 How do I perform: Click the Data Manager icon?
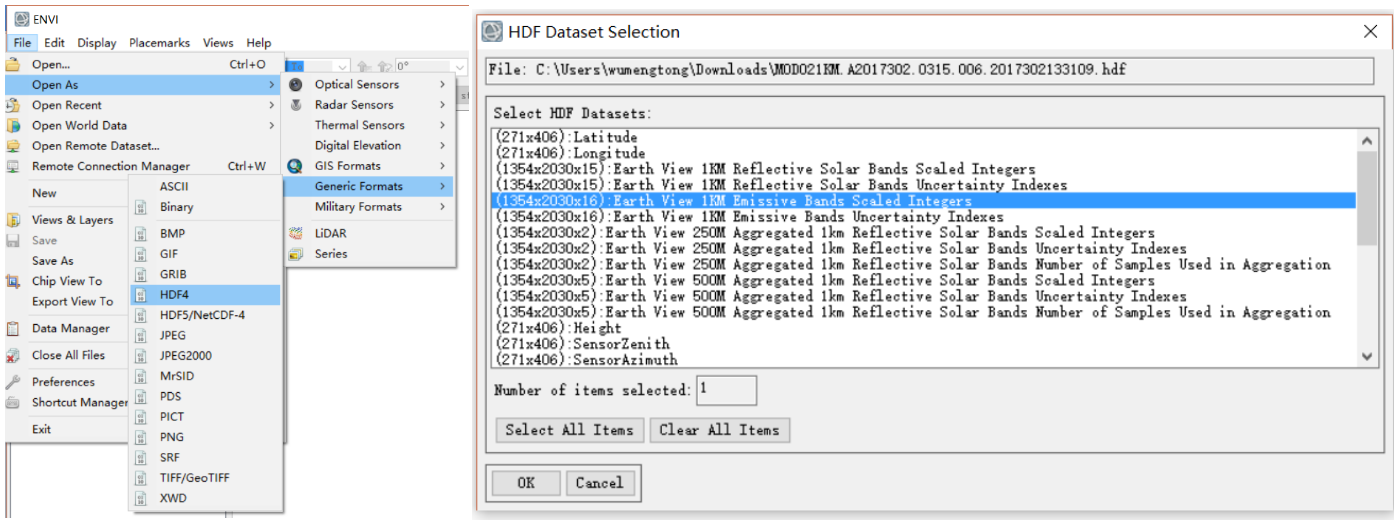[x=13, y=328]
